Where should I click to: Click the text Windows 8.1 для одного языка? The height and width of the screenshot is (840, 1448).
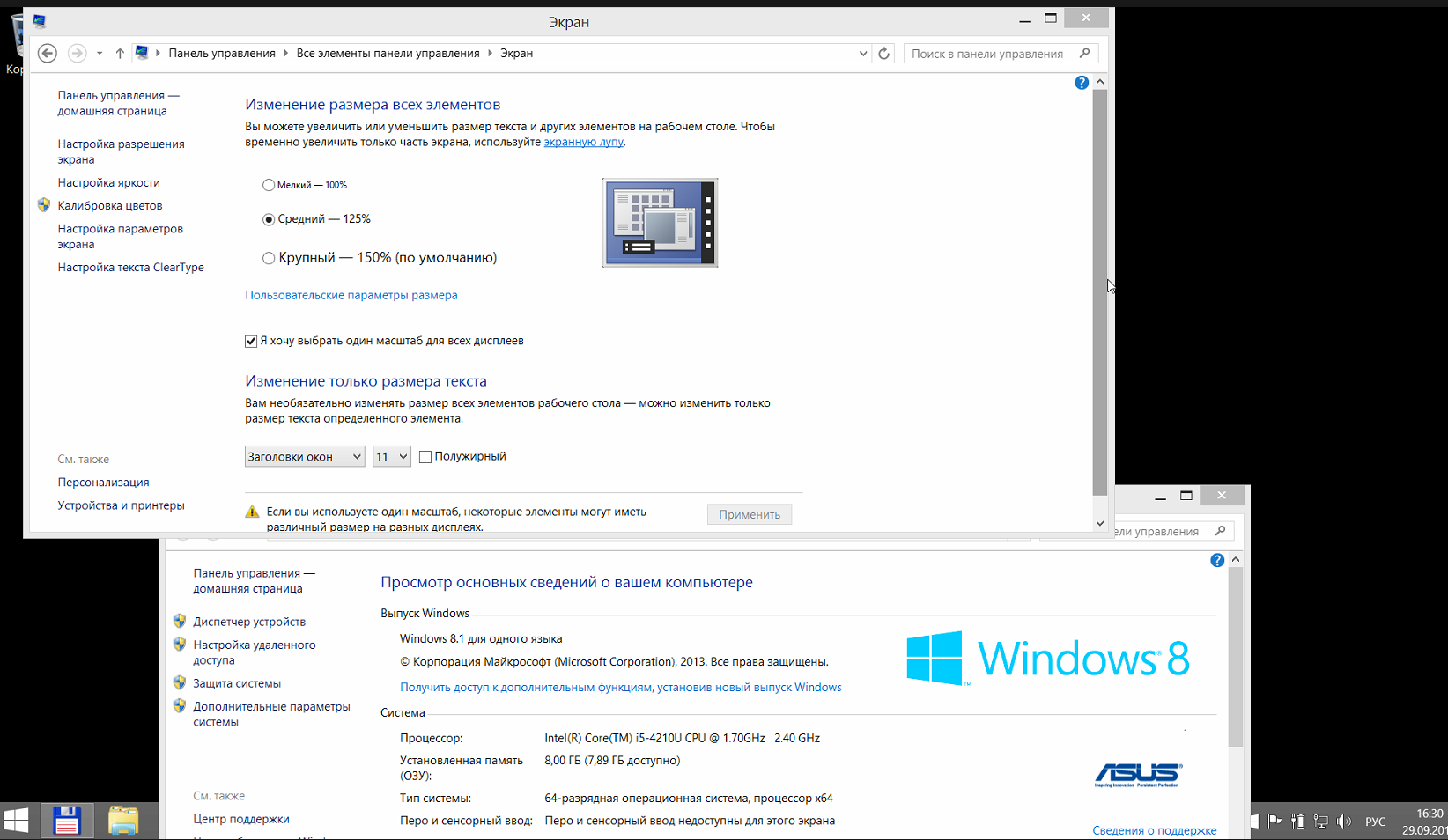tap(481, 638)
